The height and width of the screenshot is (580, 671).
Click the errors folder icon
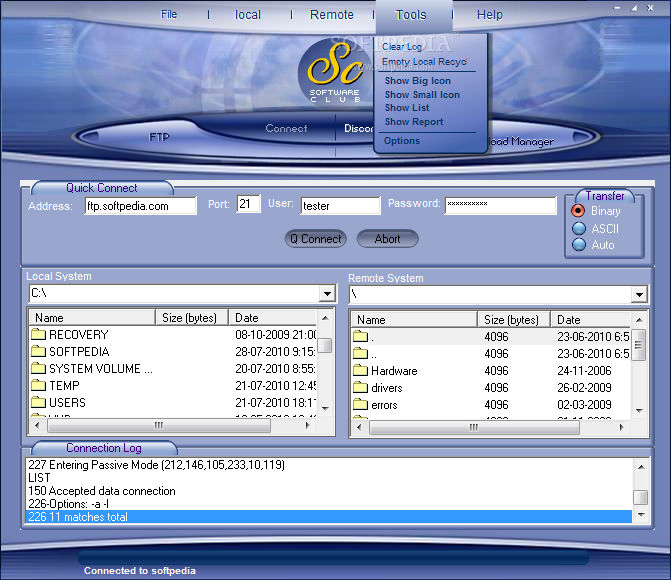(360, 405)
